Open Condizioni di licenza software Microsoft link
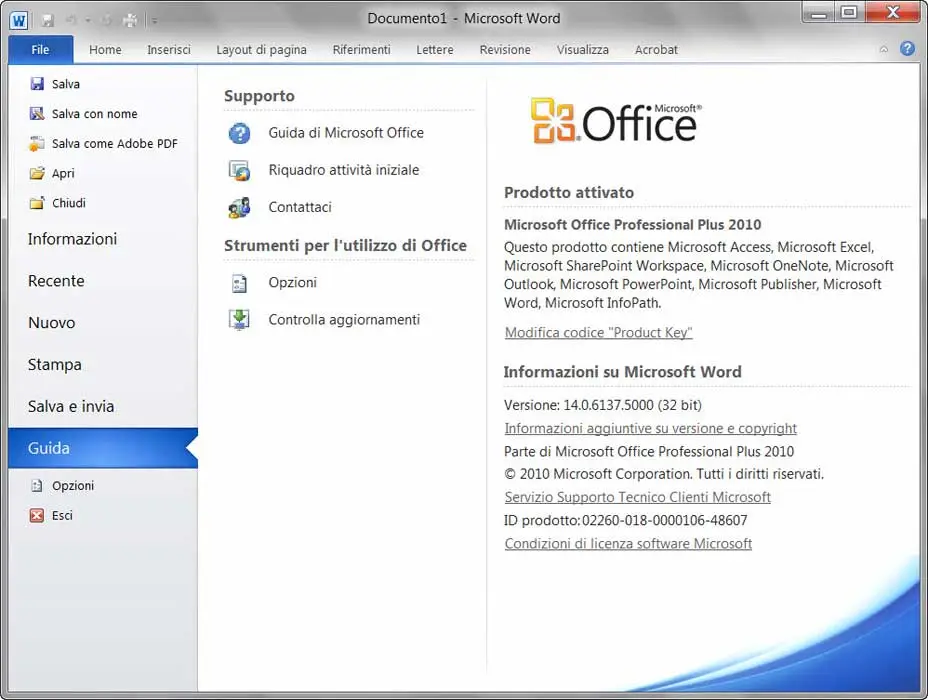The width and height of the screenshot is (928, 700). pyautogui.click(x=628, y=543)
